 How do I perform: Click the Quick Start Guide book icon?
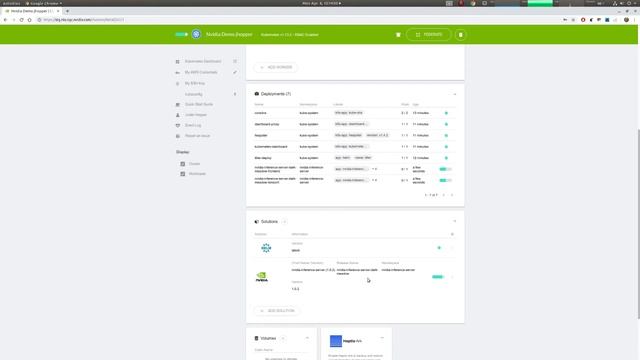point(178,104)
